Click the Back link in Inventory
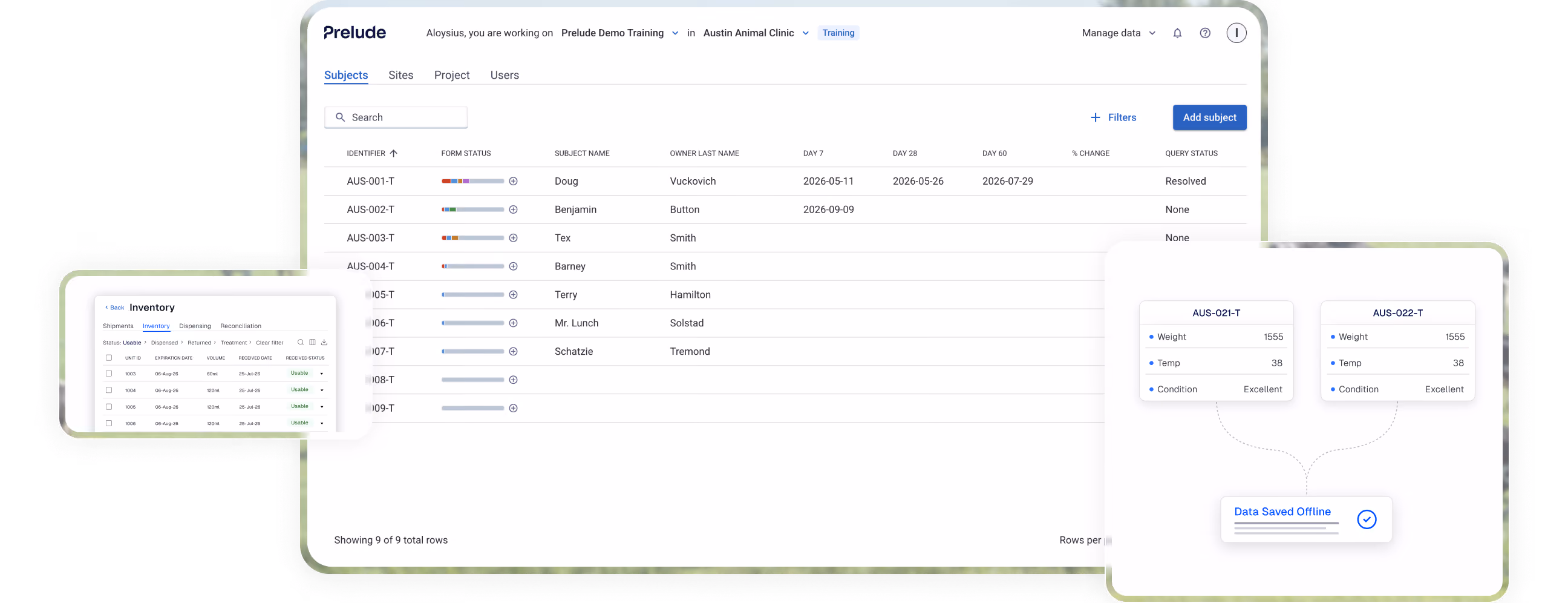 [114, 308]
